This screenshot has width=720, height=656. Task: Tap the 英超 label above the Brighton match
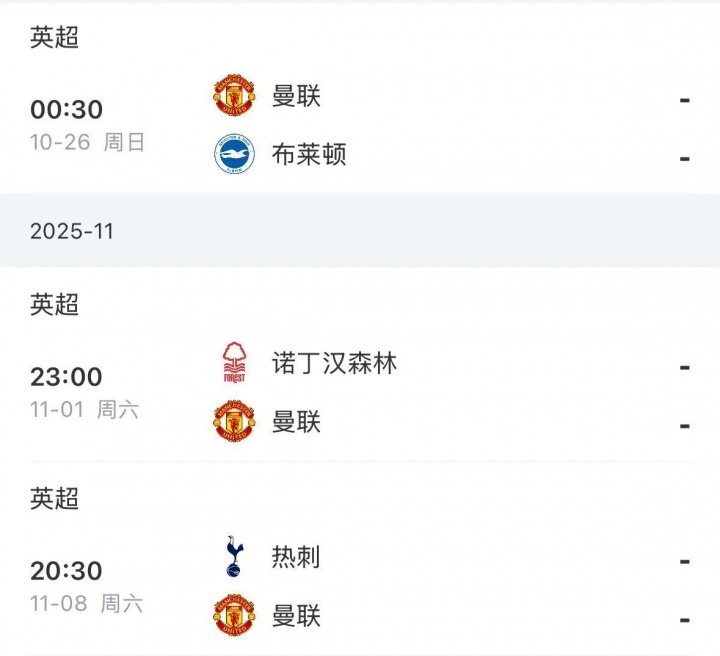[55, 37]
